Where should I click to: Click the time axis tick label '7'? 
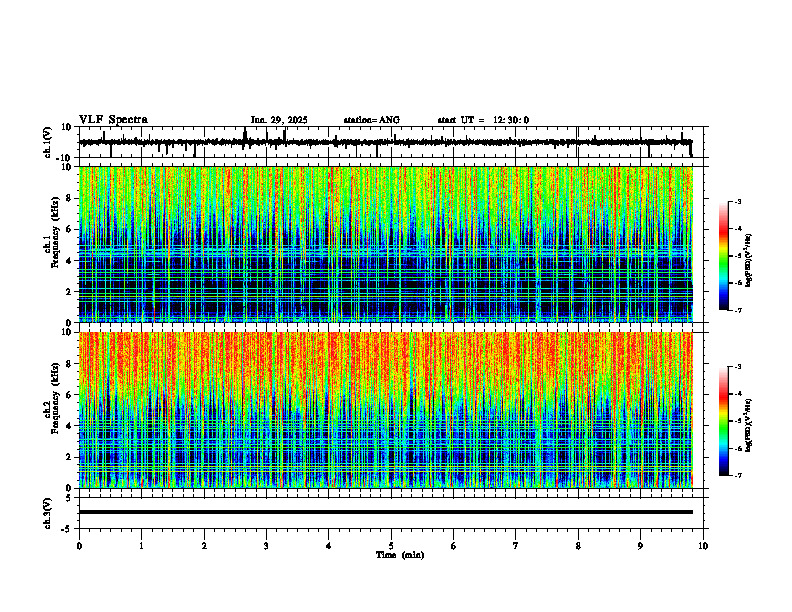pyautogui.click(x=516, y=546)
